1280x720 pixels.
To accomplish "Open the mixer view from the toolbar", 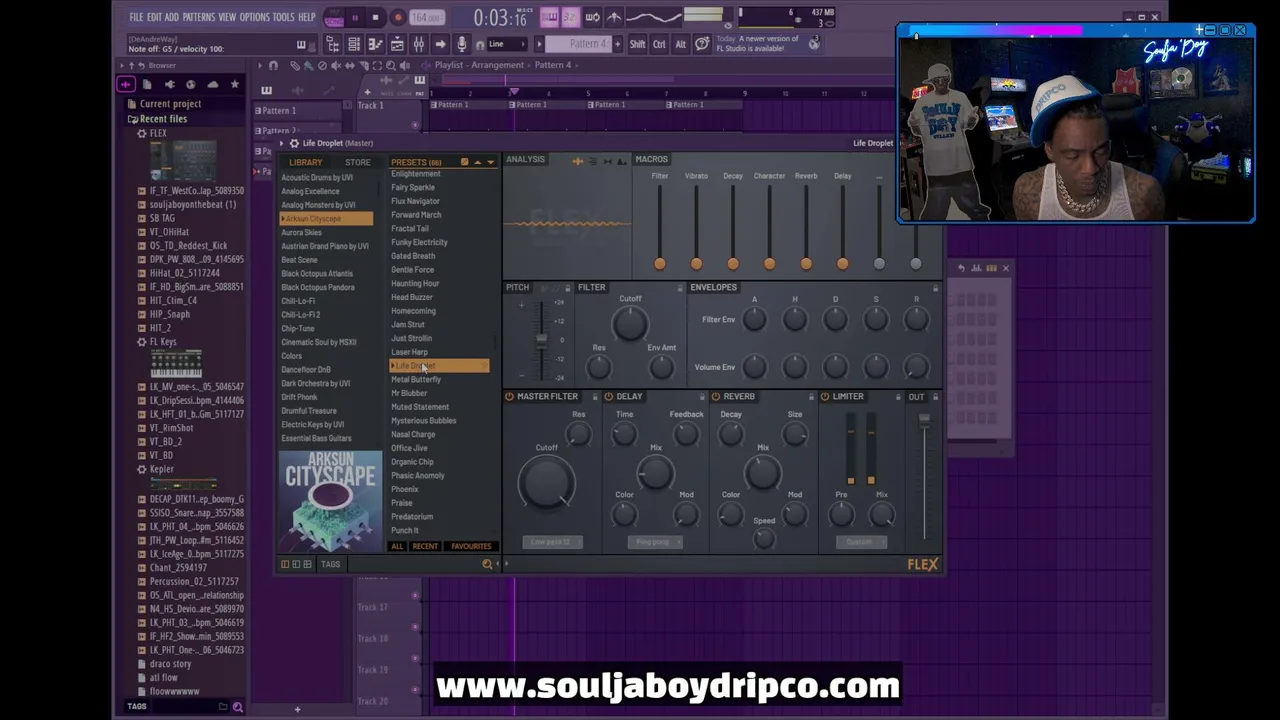I will click(x=418, y=44).
